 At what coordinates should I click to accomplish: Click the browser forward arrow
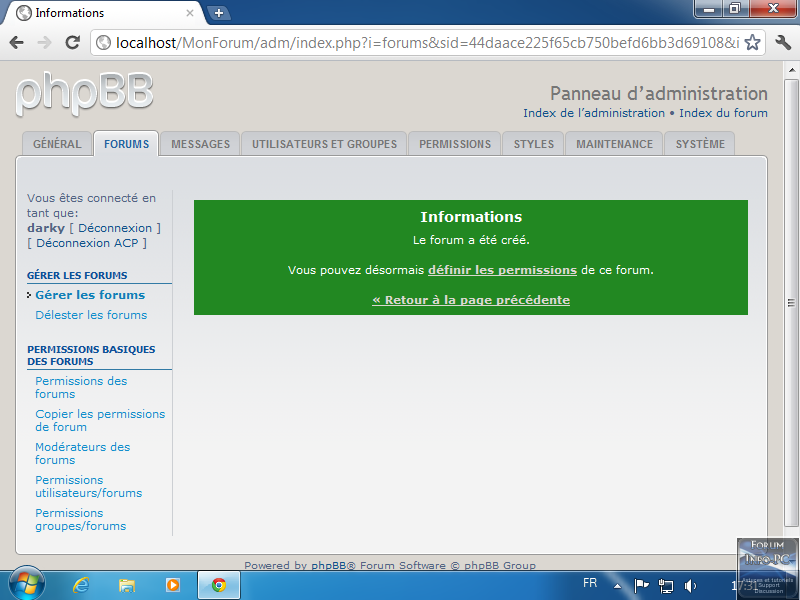coord(44,42)
